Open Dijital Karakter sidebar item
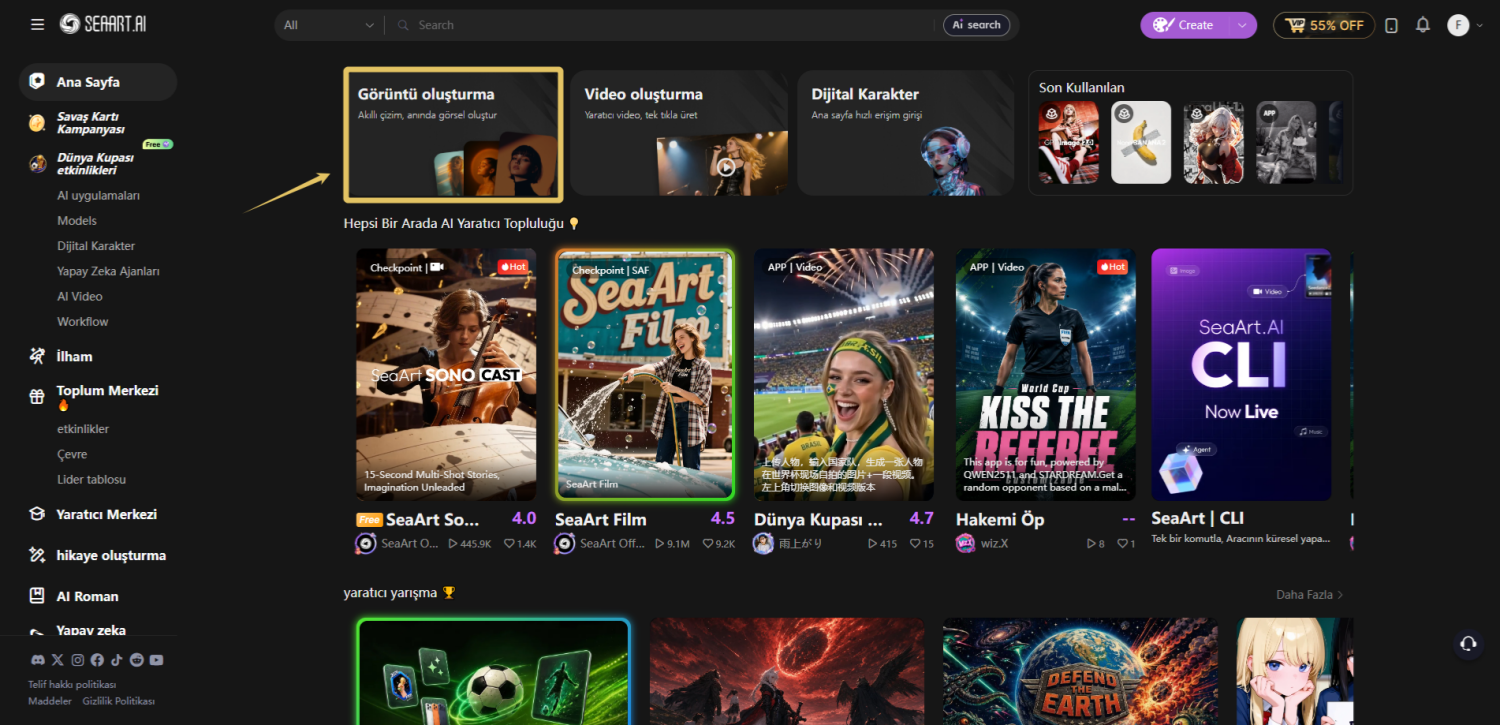The image size is (1500, 725). [96, 246]
